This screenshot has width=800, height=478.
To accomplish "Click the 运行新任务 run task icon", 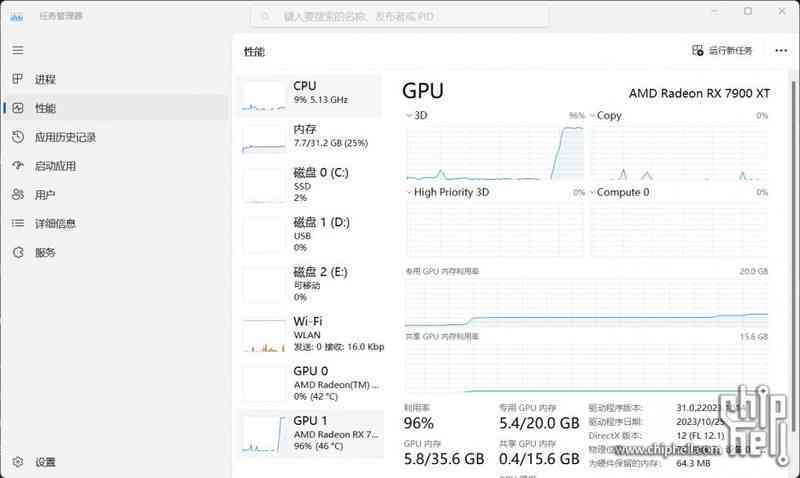I will tap(697, 50).
